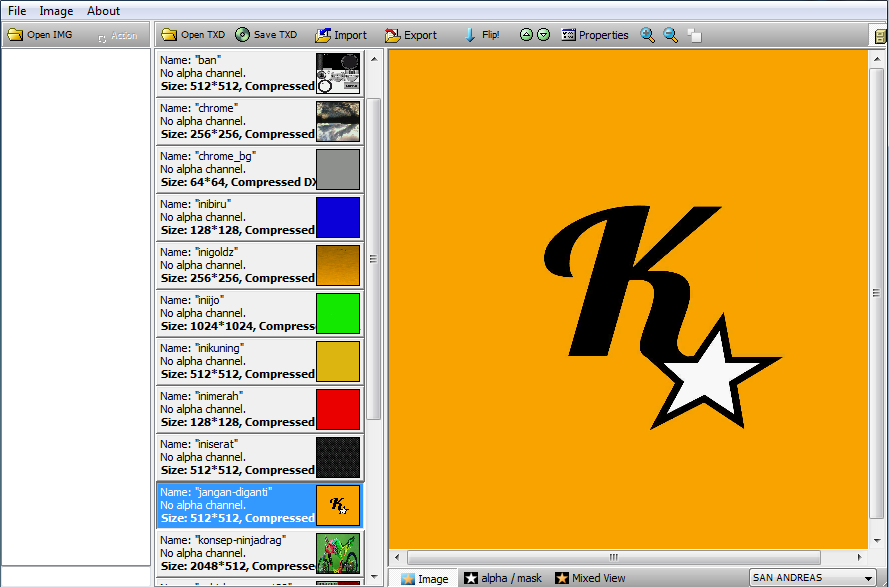Image resolution: width=889 pixels, height=587 pixels.
Task: Click the preview vertical scrollbar thumb
Action: (x=877, y=293)
